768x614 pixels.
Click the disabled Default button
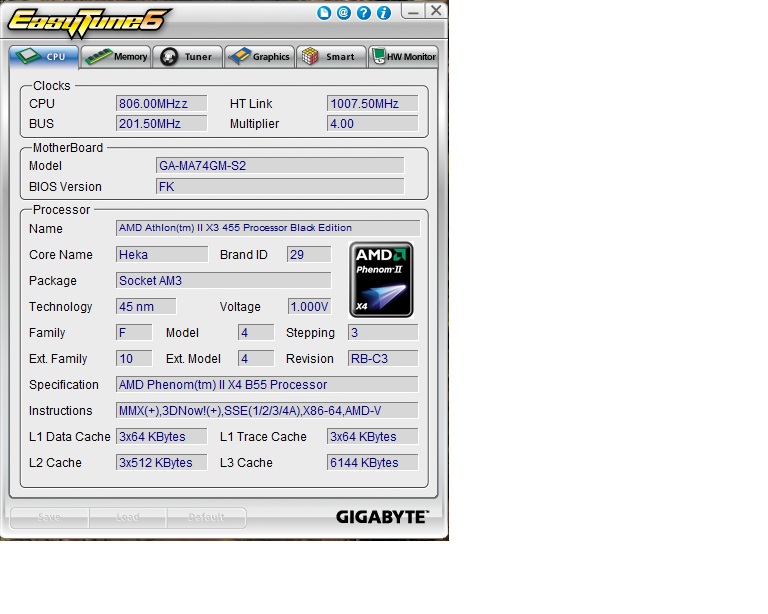206,518
